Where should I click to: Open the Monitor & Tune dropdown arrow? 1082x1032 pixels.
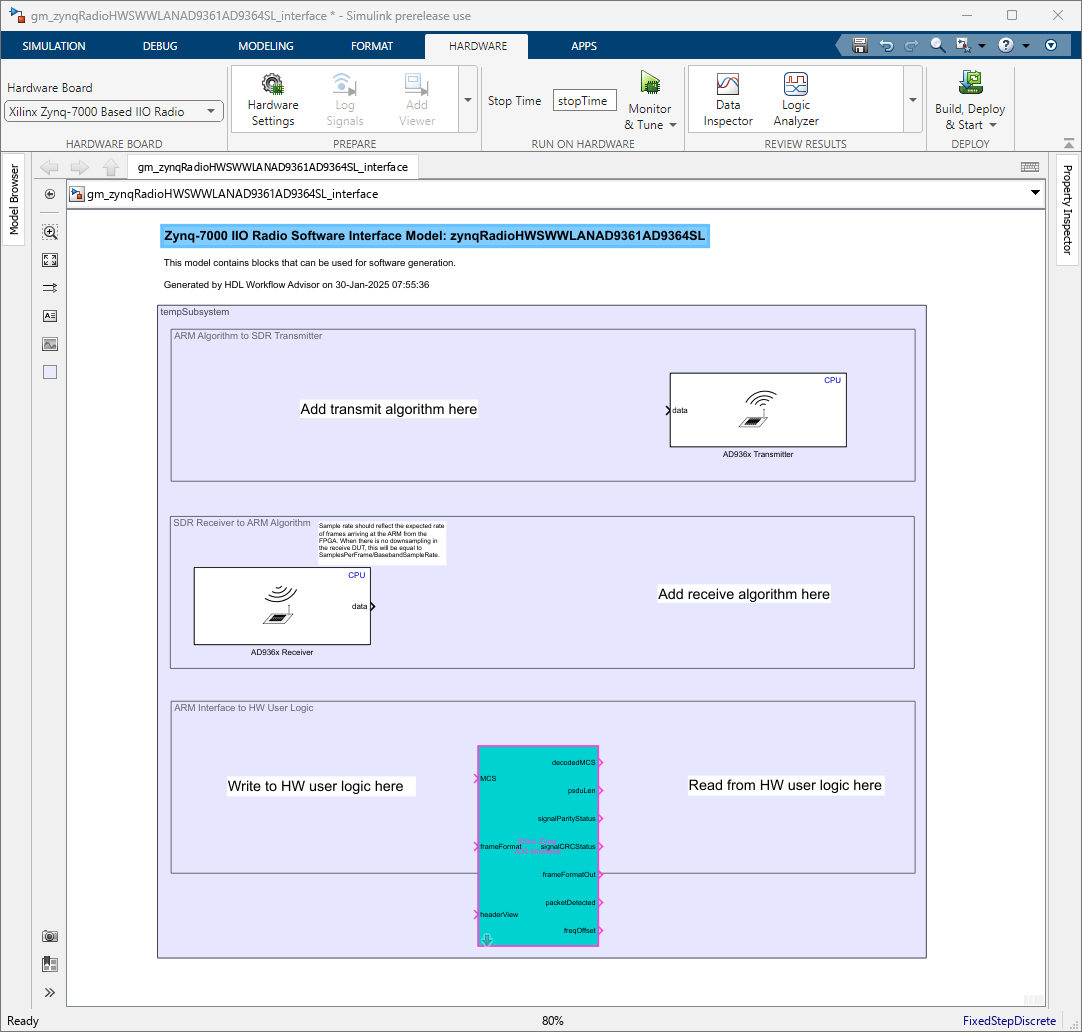(673, 126)
